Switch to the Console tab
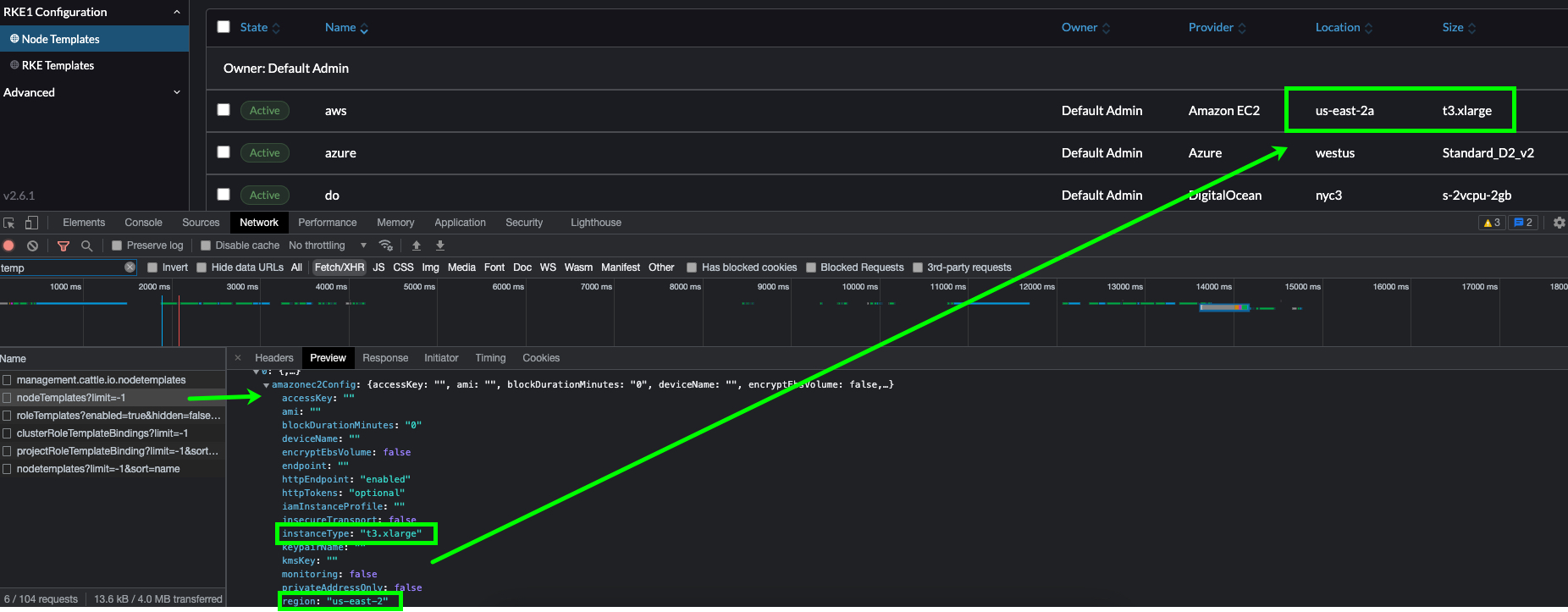This screenshot has height=612, width=1568. click(143, 223)
